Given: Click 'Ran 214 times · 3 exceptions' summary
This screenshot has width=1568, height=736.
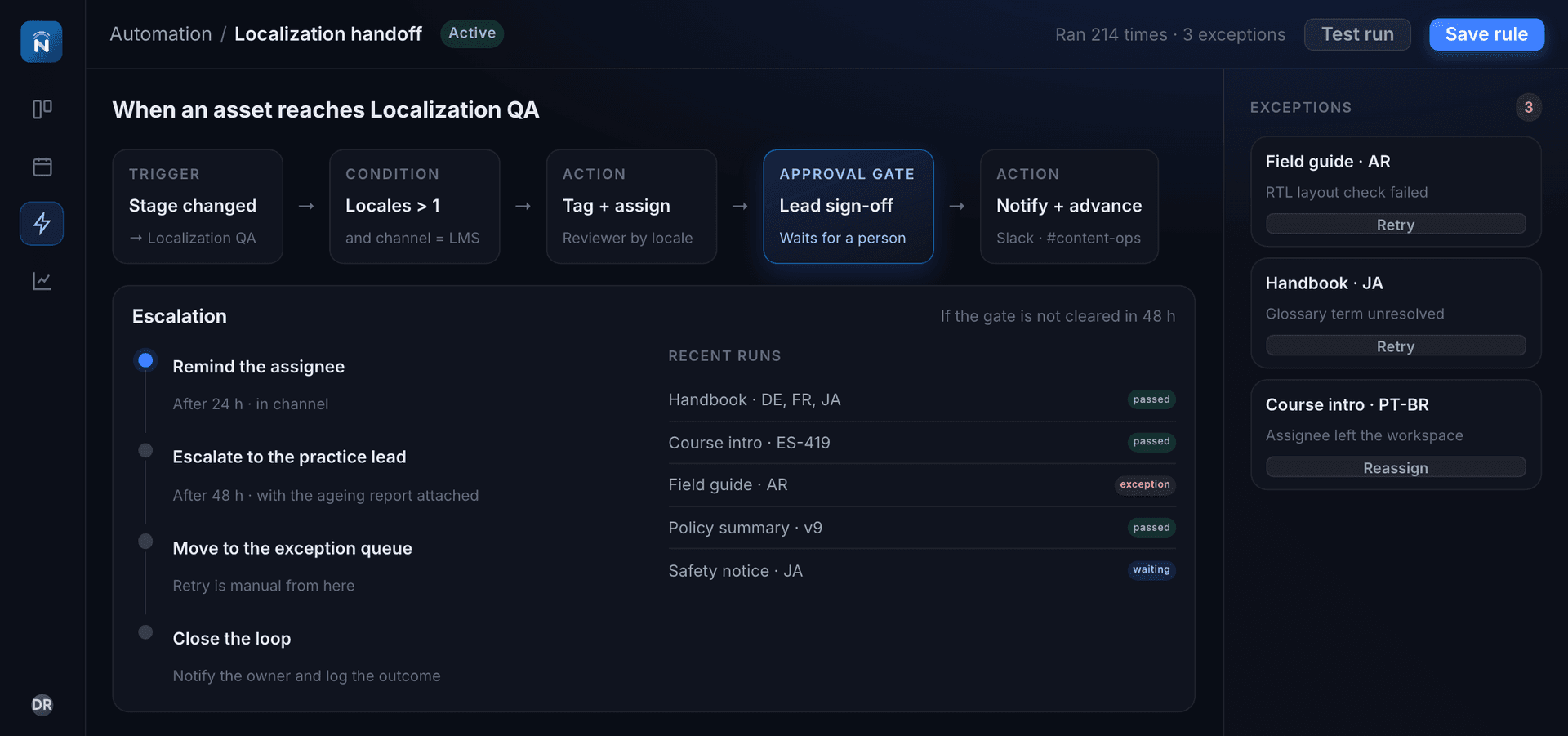Looking at the screenshot, I should (x=1170, y=35).
